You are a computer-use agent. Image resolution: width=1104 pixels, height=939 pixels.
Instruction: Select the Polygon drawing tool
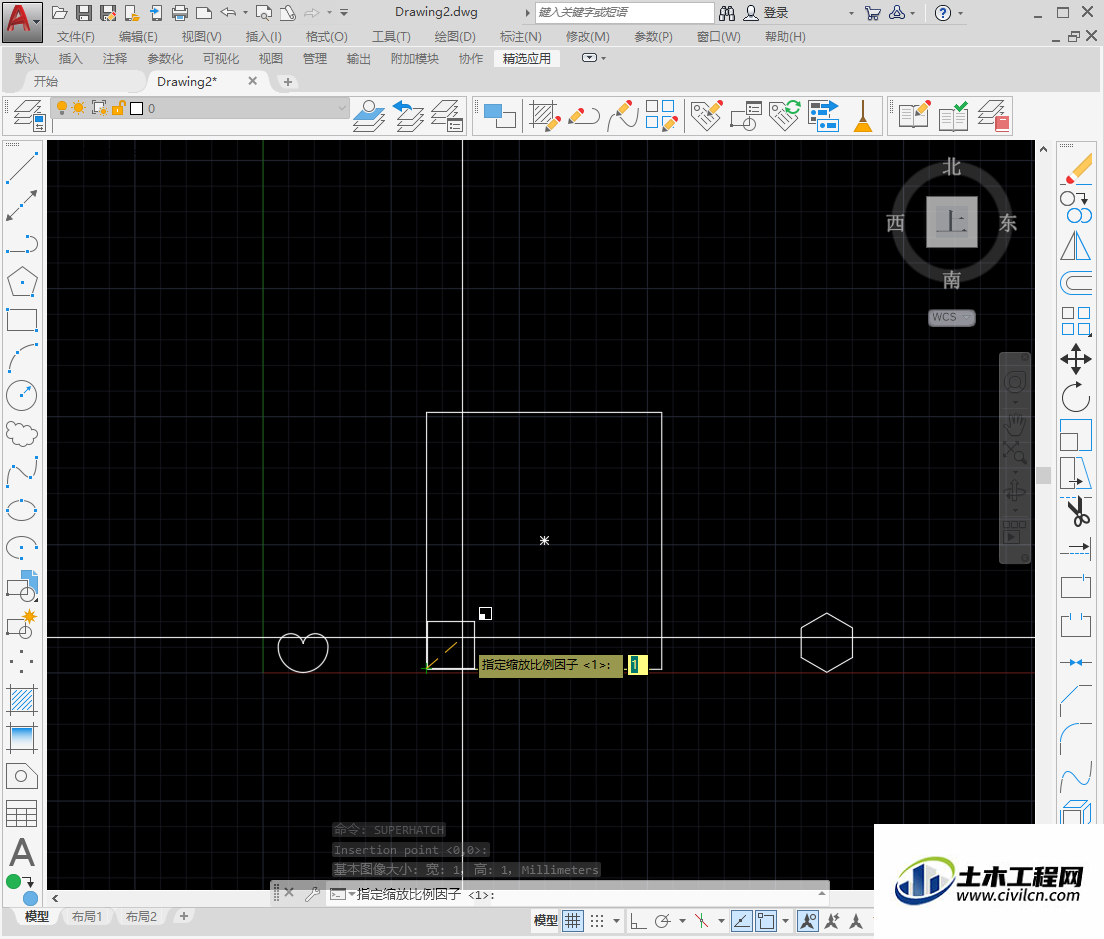point(22,282)
